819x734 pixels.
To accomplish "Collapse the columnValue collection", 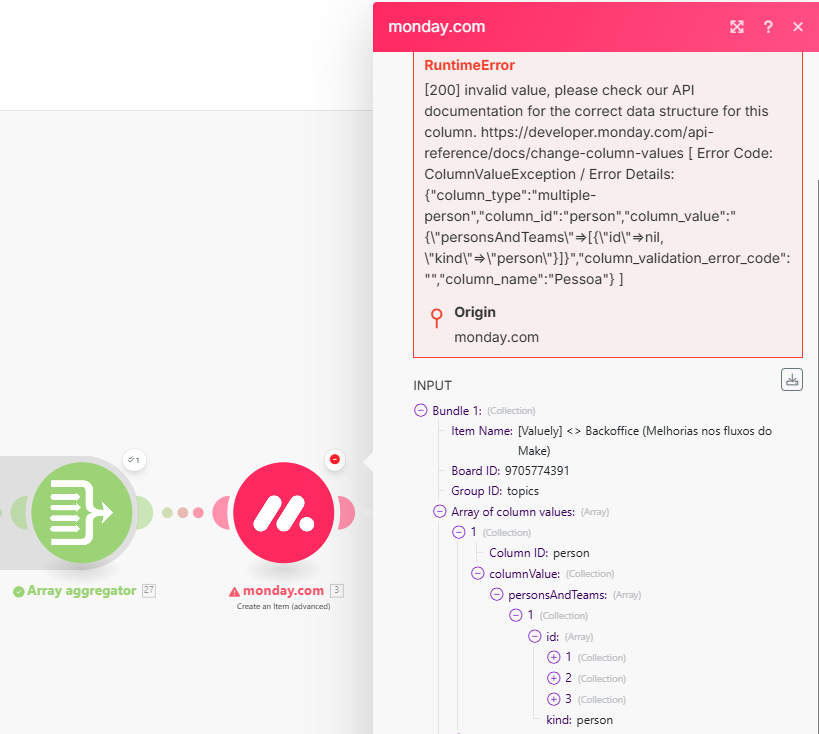I will [477, 574].
